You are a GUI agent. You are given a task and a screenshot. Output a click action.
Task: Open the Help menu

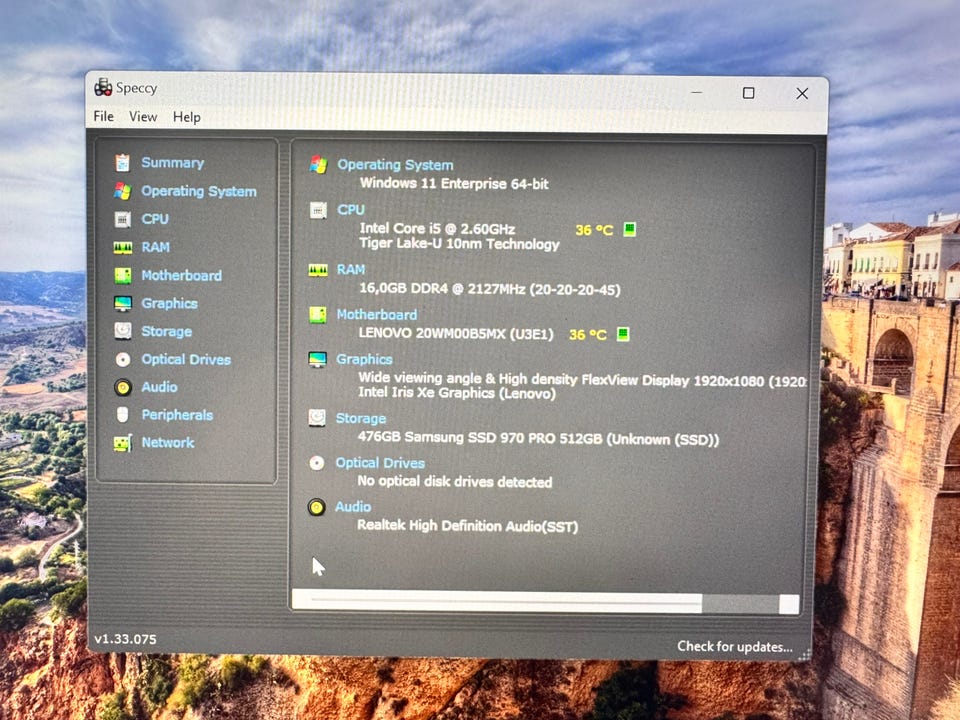186,117
